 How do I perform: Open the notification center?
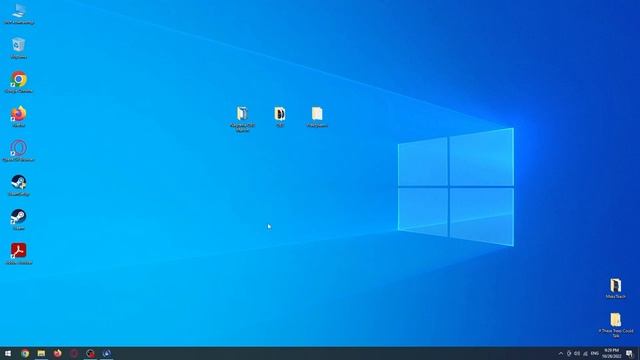tap(629, 353)
